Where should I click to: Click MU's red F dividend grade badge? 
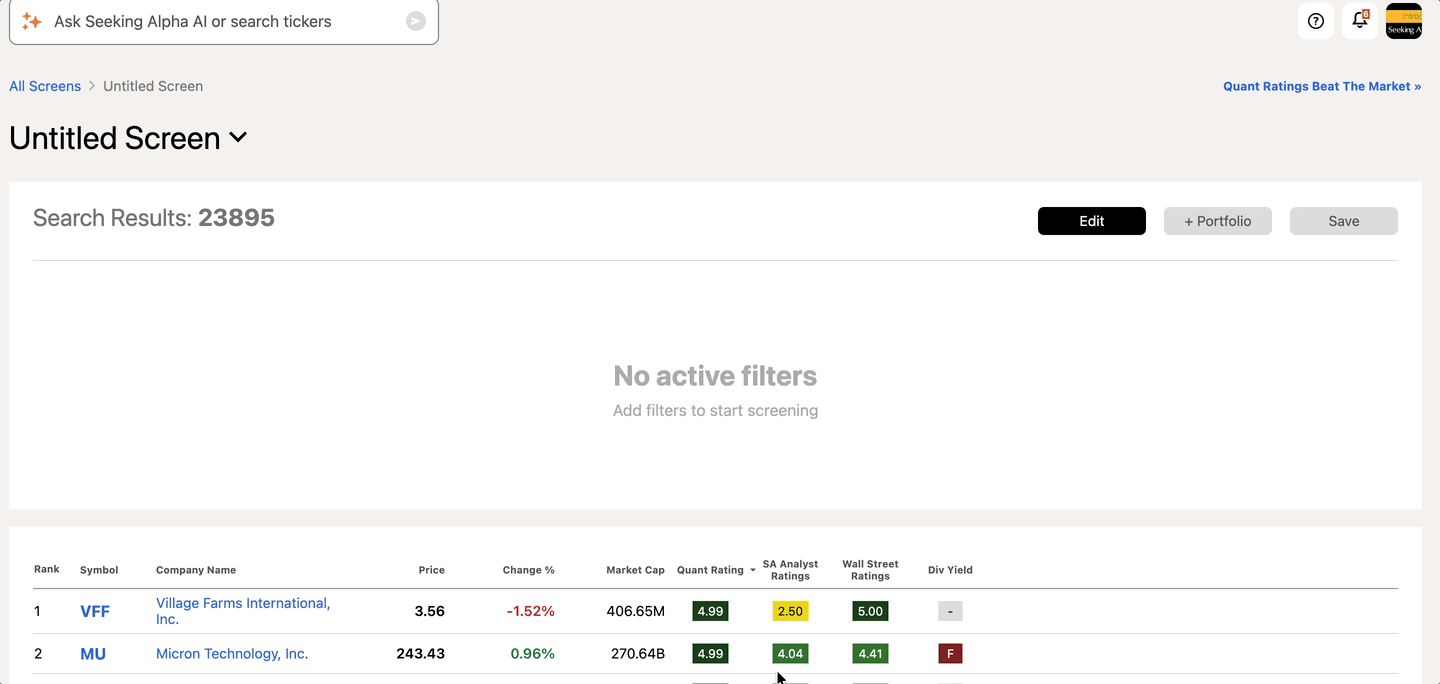[x=950, y=654]
